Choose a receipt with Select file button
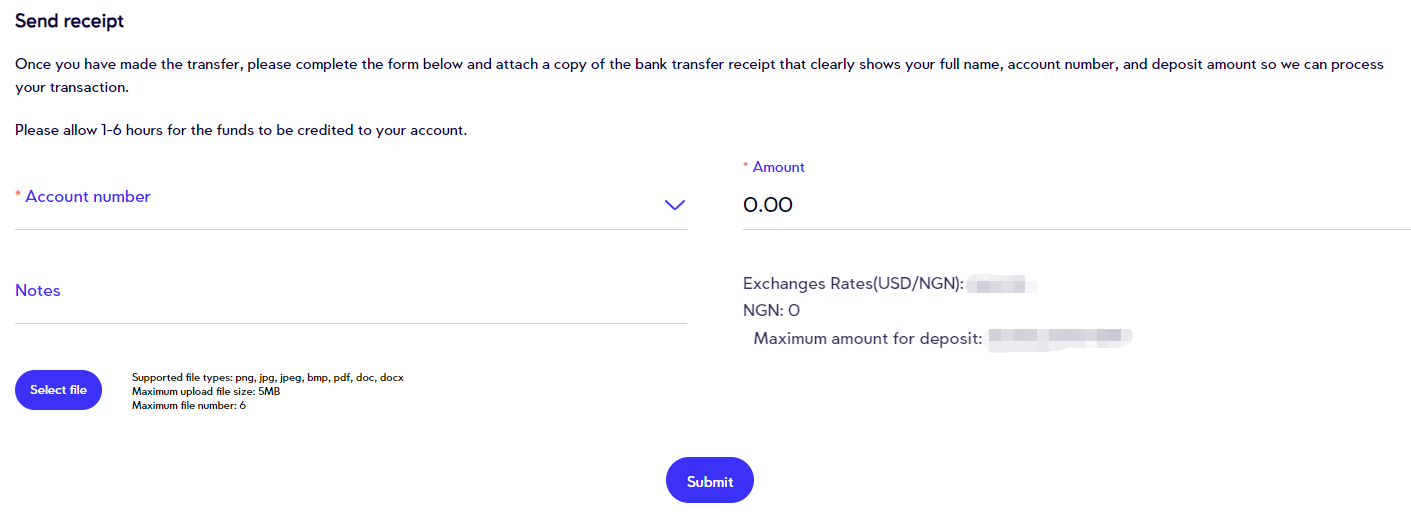 point(58,390)
